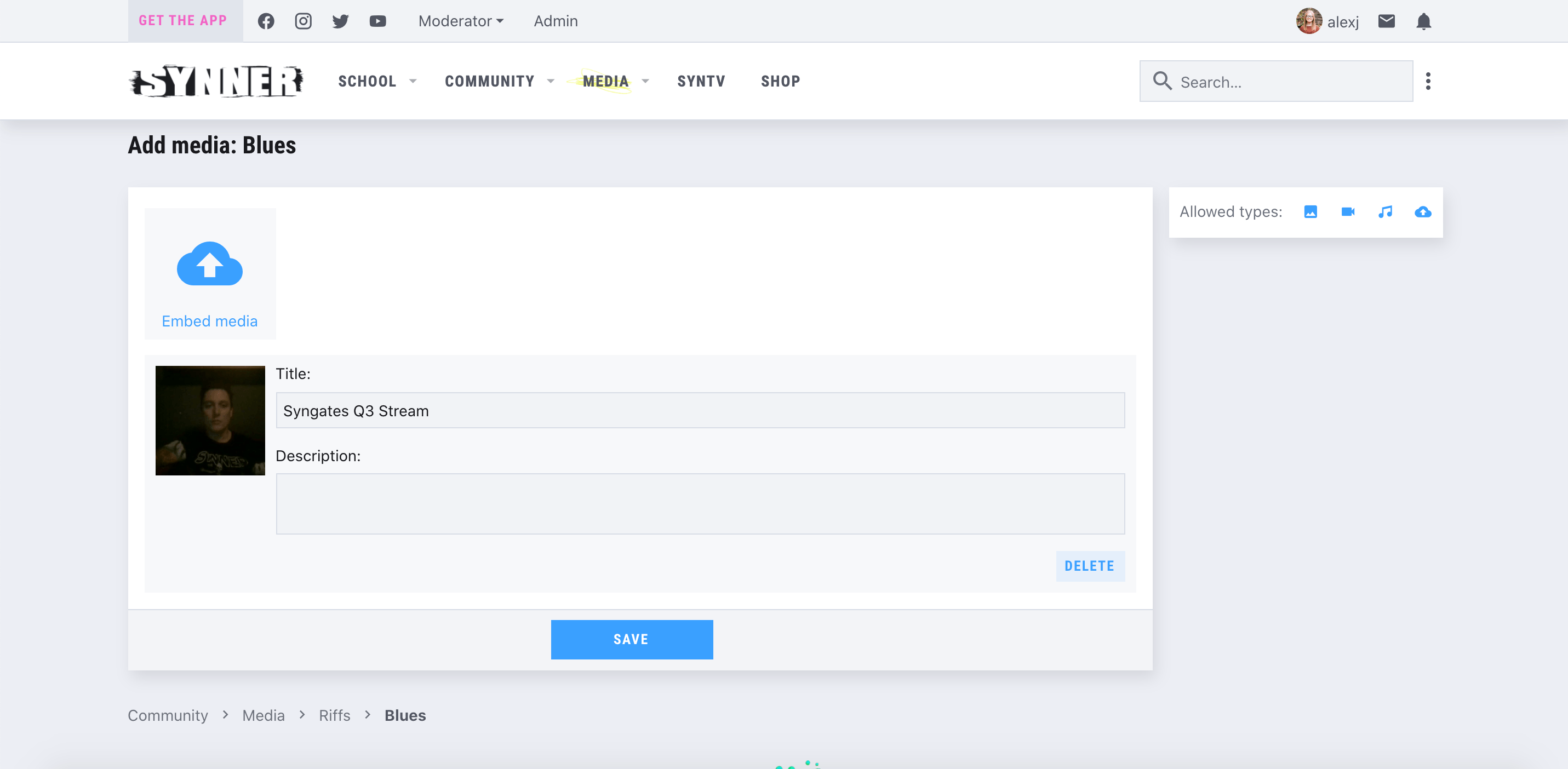This screenshot has height=769, width=1568.
Task: Click the Embed media link
Action: [209, 320]
